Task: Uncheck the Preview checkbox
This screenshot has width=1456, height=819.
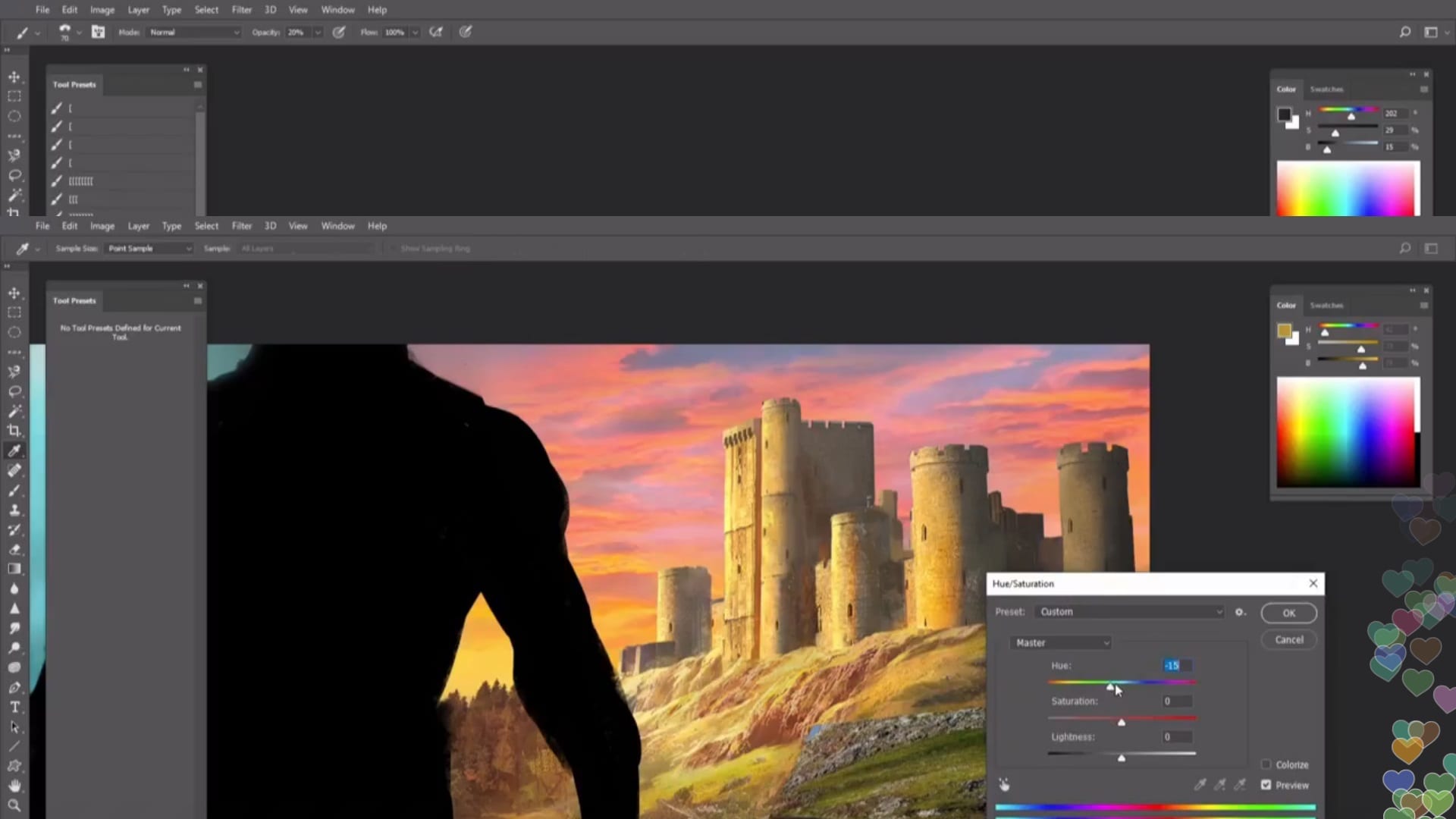Action: pos(1266,785)
